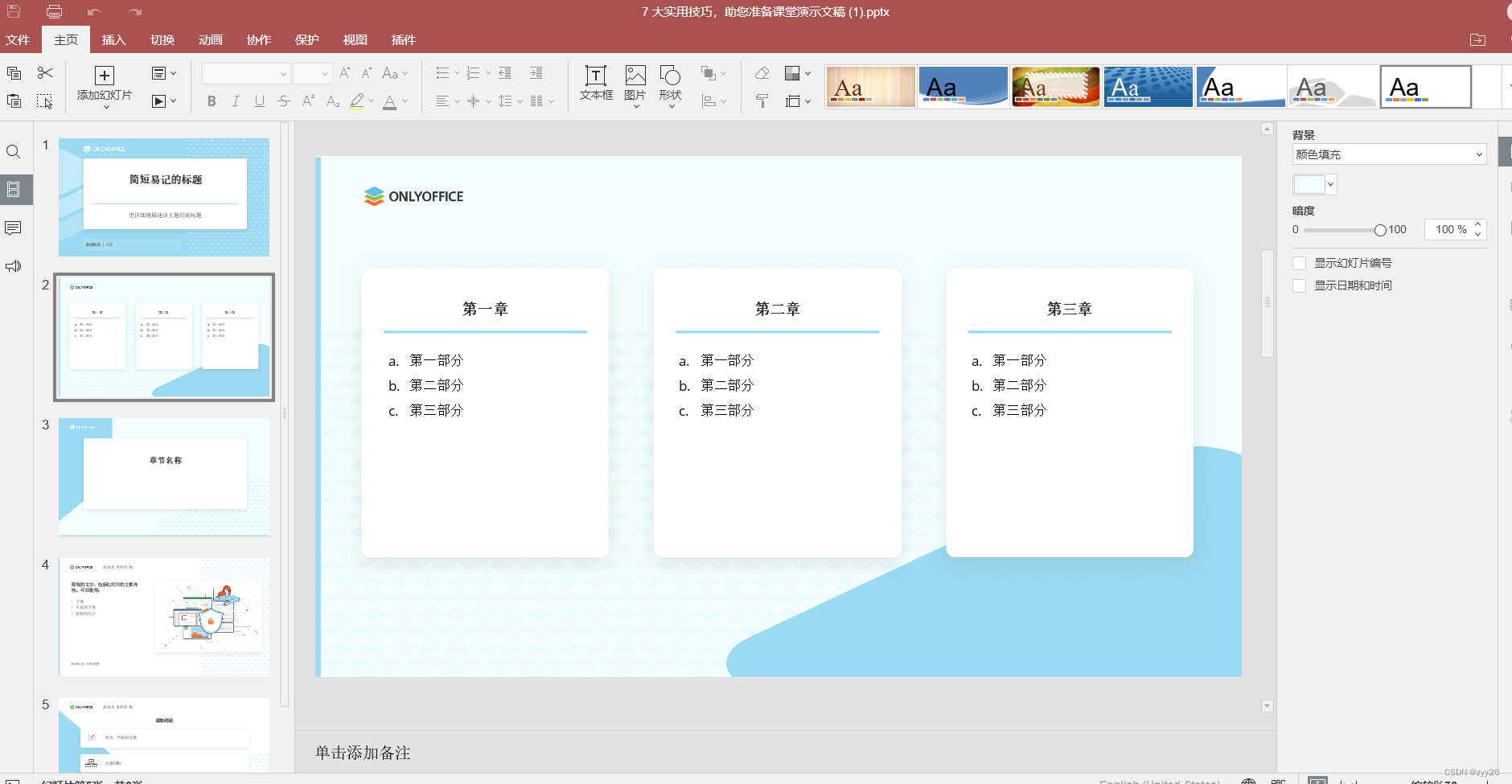Image resolution: width=1512 pixels, height=784 pixels.
Task: Open the change case Aa dropdown
Action: pyautogui.click(x=395, y=73)
